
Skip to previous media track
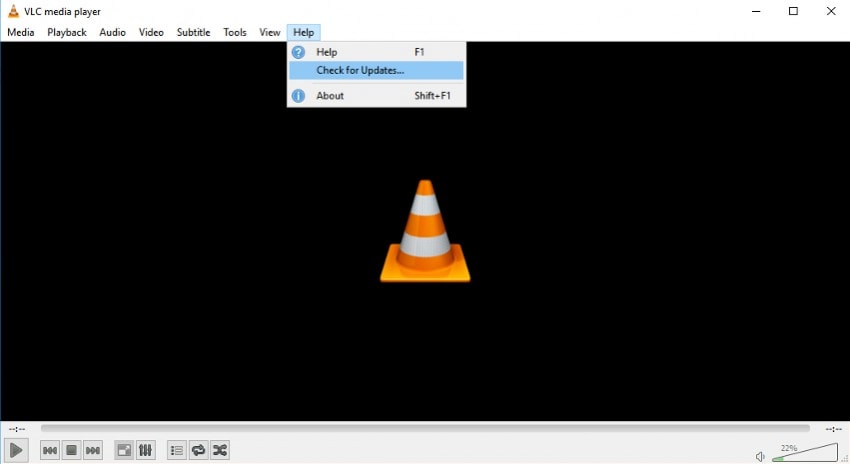point(50,450)
